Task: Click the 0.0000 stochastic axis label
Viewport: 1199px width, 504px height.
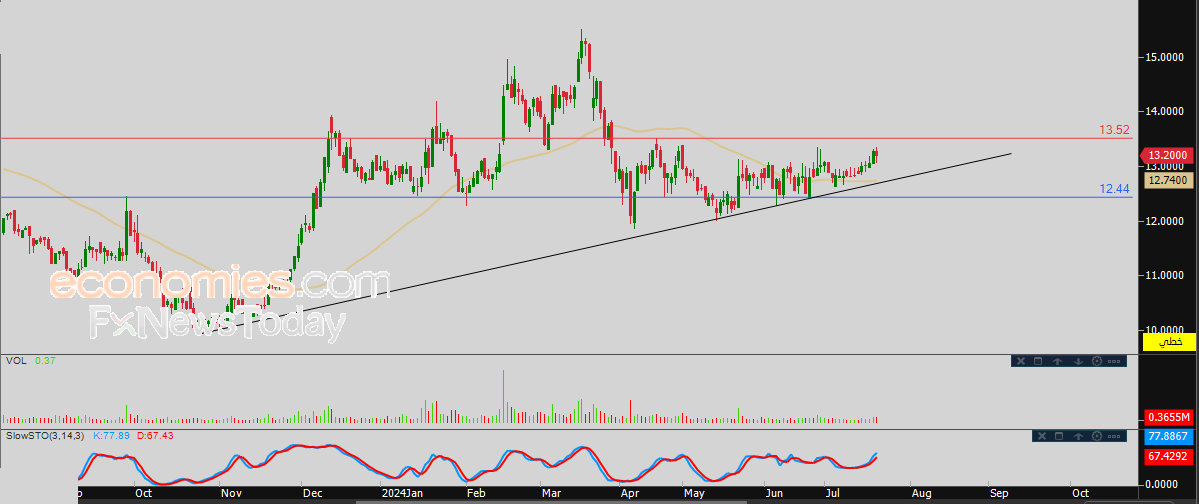Action: pyautogui.click(x=1161, y=484)
